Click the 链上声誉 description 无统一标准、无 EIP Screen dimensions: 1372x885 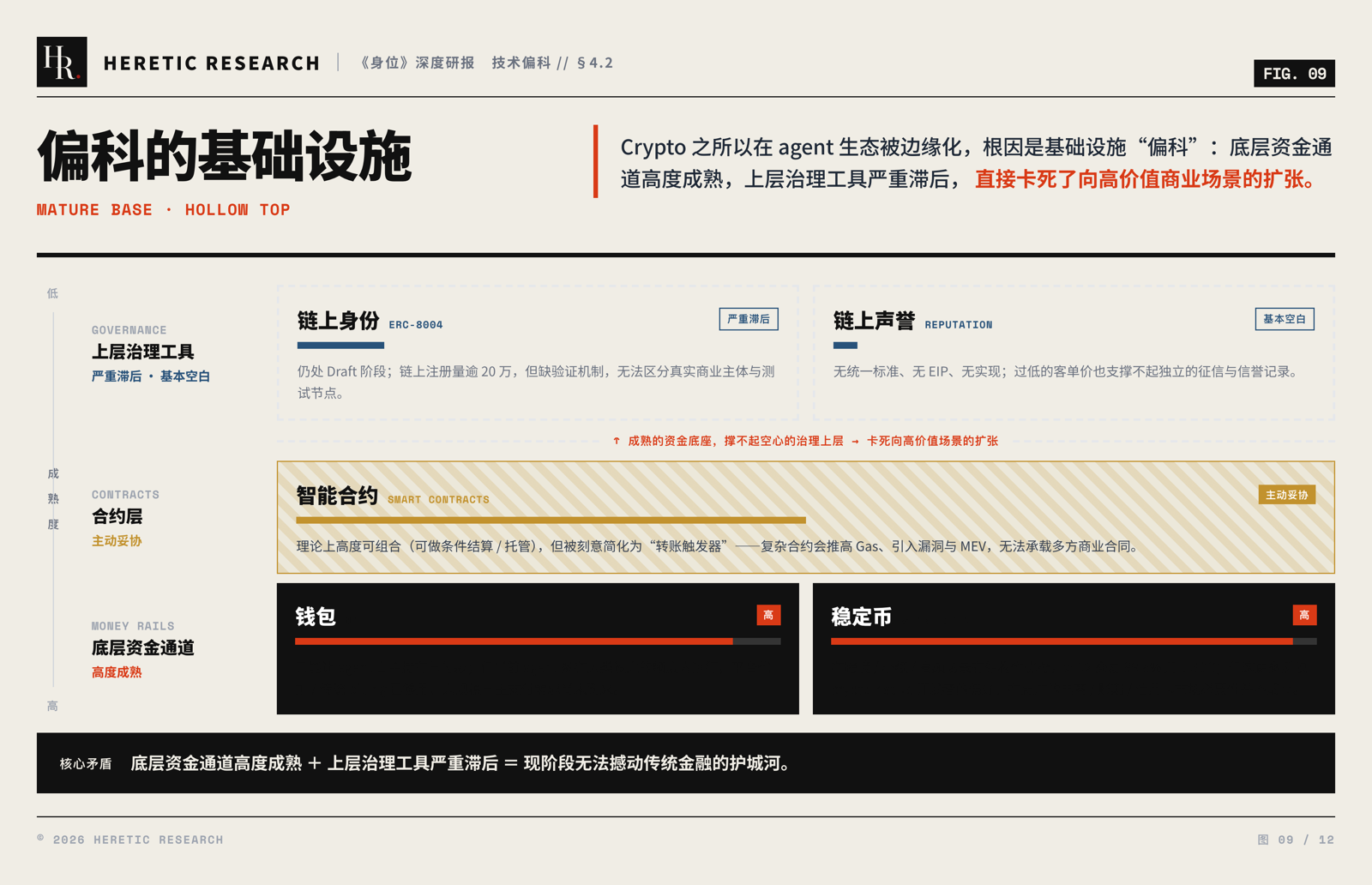[x=1067, y=371]
